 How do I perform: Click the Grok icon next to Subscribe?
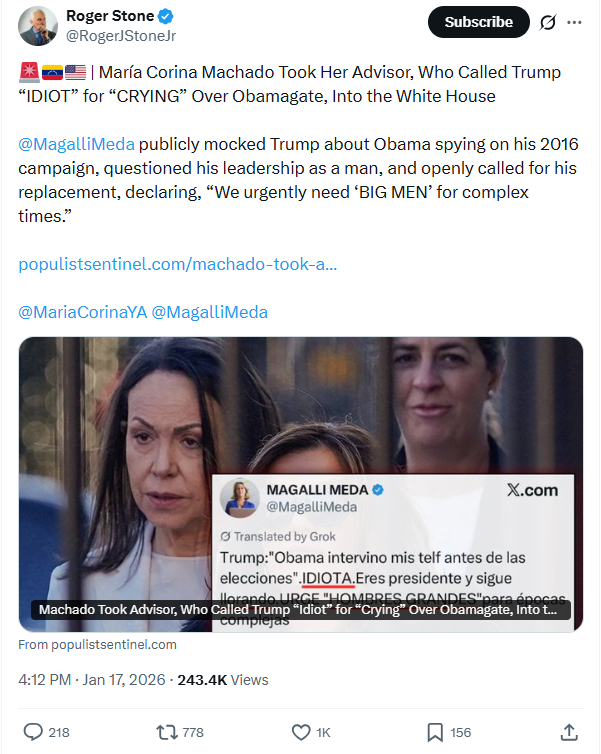[548, 22]
